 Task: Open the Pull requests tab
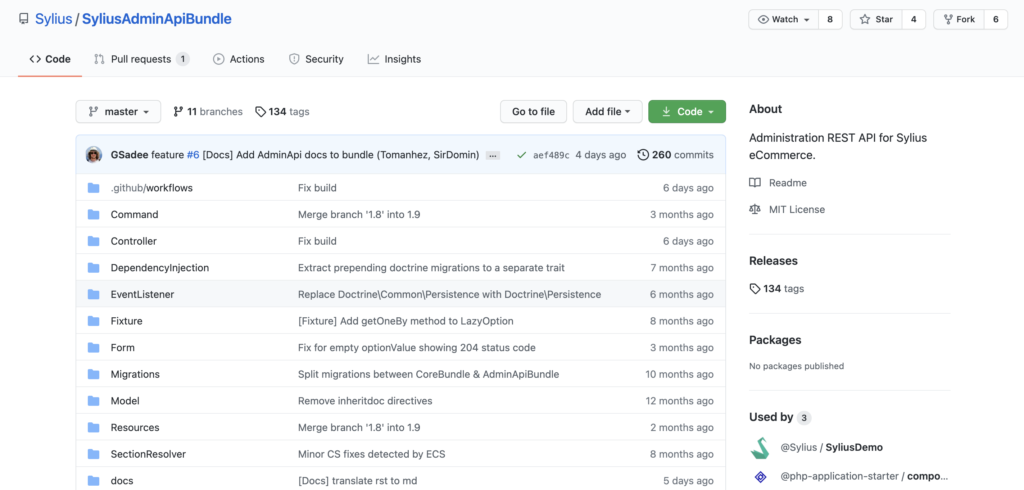coord(141,59)
